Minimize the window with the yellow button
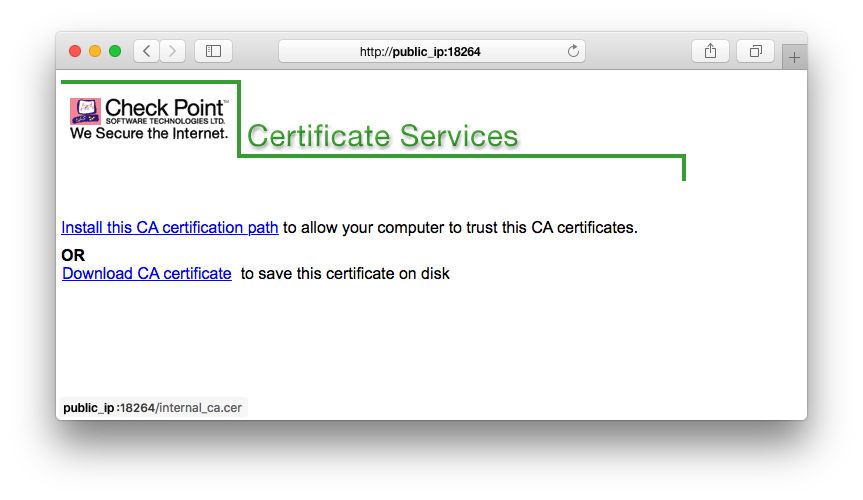The height and width of the screenshot is (500, 863). tap(95, 51)
